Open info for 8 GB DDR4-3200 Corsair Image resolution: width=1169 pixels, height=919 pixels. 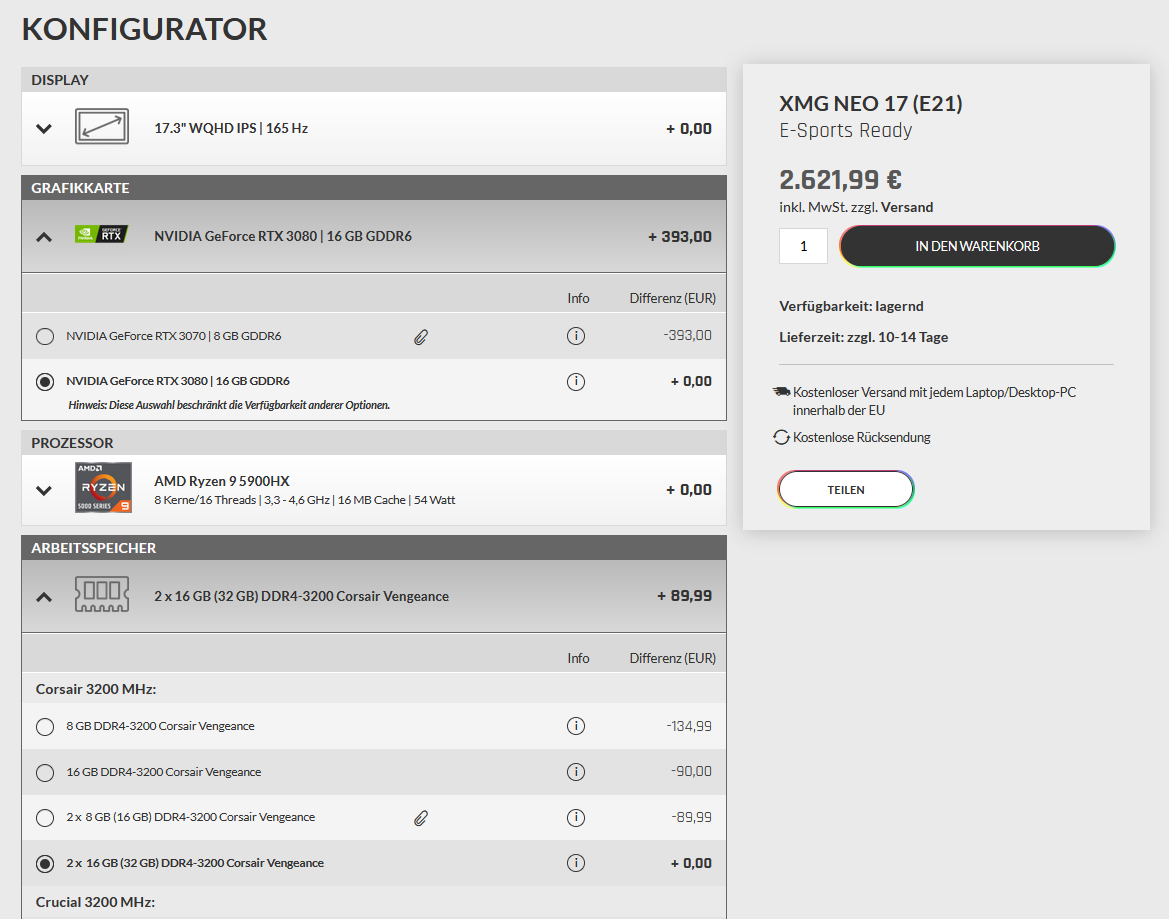[x=576, y=726]
